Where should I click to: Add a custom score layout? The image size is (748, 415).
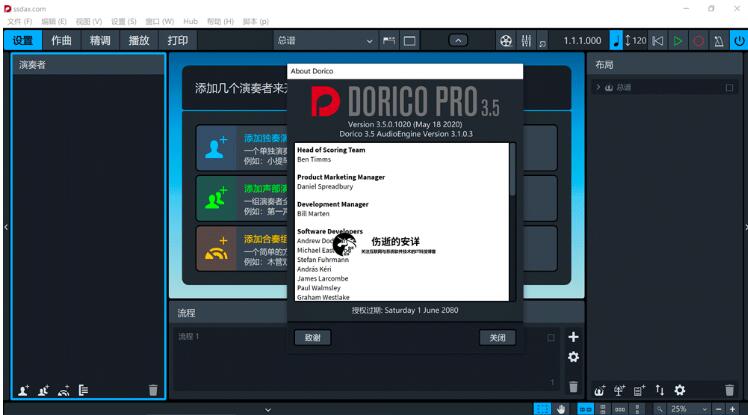[640, 391]
